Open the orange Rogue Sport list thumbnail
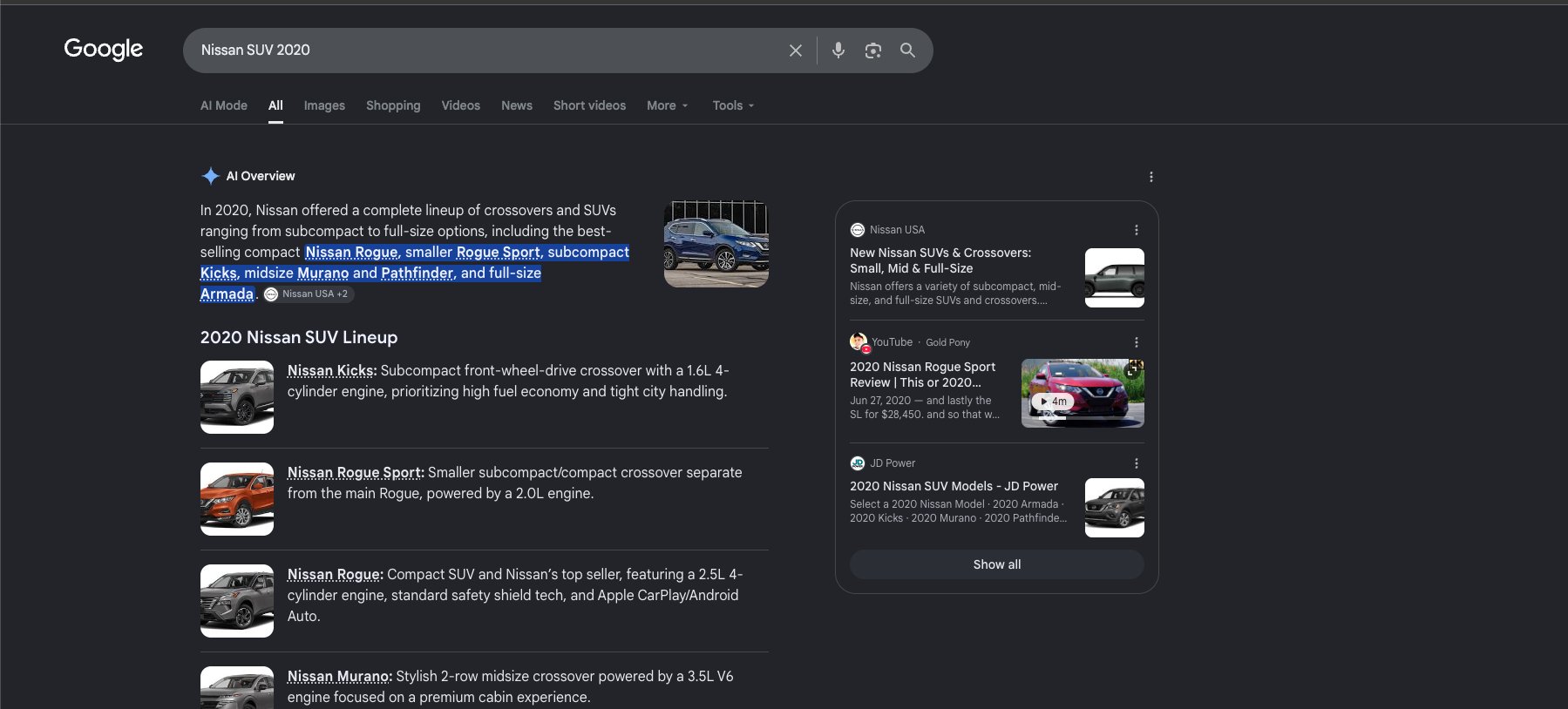 click(237, 499)
